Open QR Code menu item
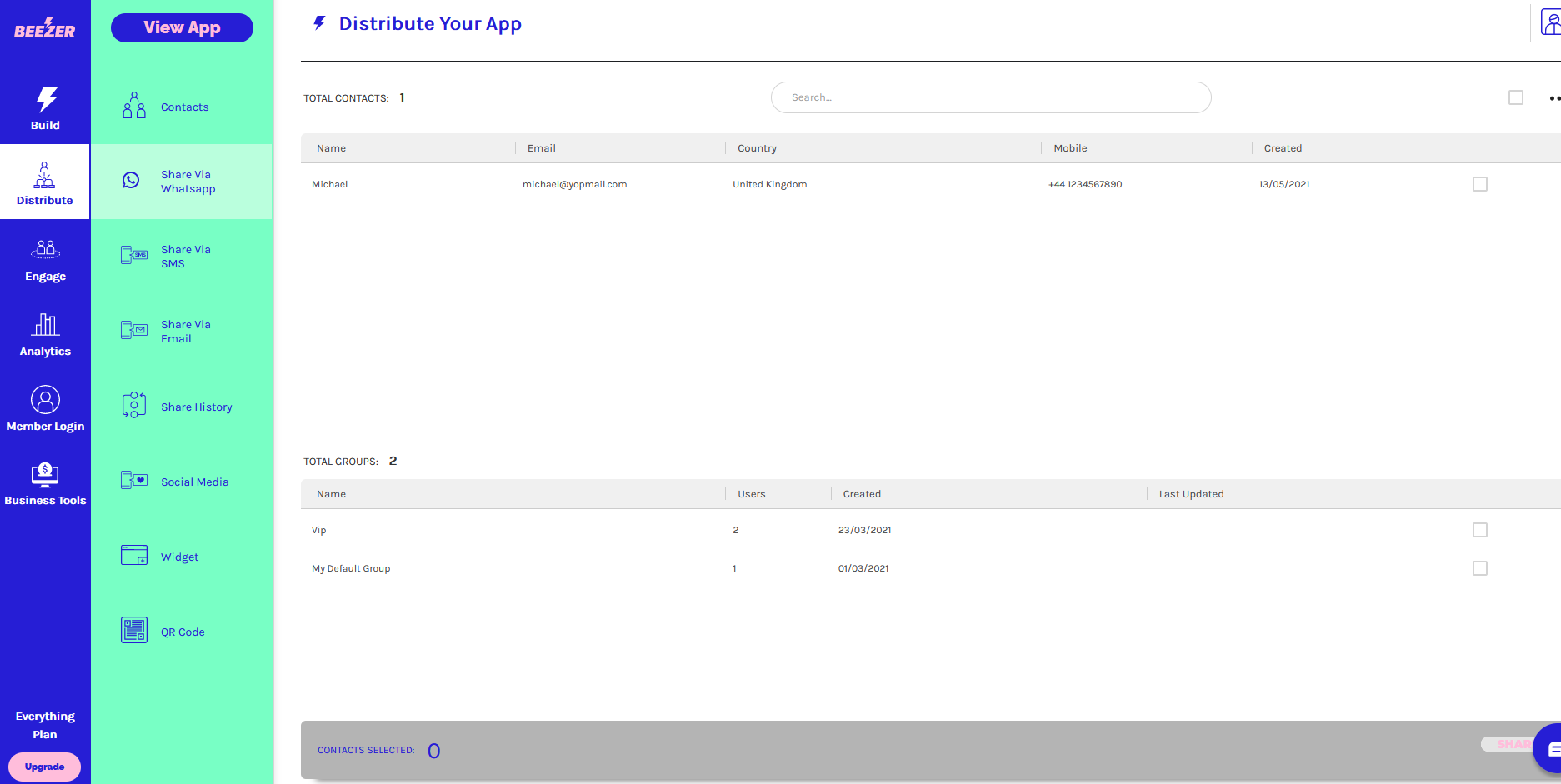This screenshot has height=784, width=1561. 182,632
